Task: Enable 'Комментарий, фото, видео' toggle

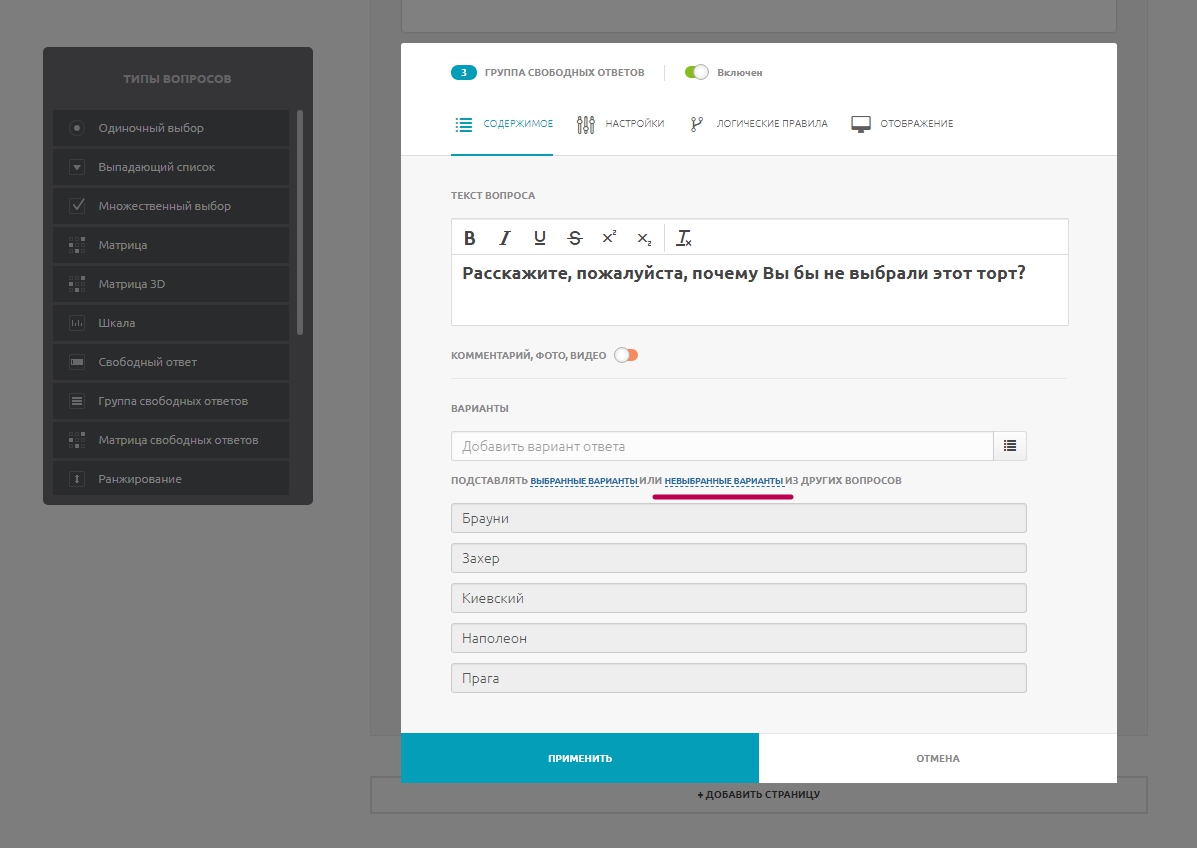Action: click(x=626, y=355)
